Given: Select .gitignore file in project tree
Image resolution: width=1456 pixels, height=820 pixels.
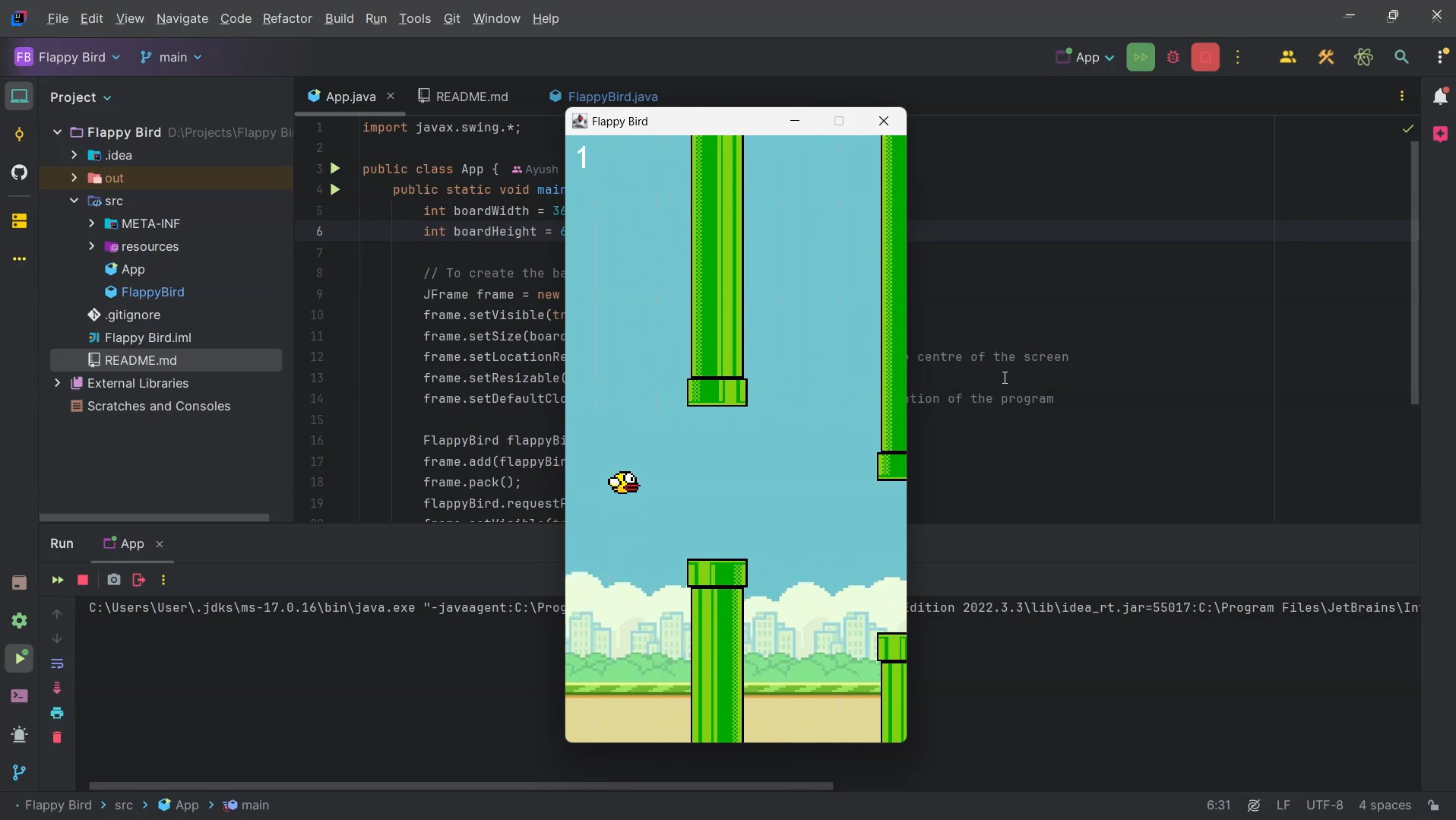Looking at the screenshot, I should pos(124,315).
